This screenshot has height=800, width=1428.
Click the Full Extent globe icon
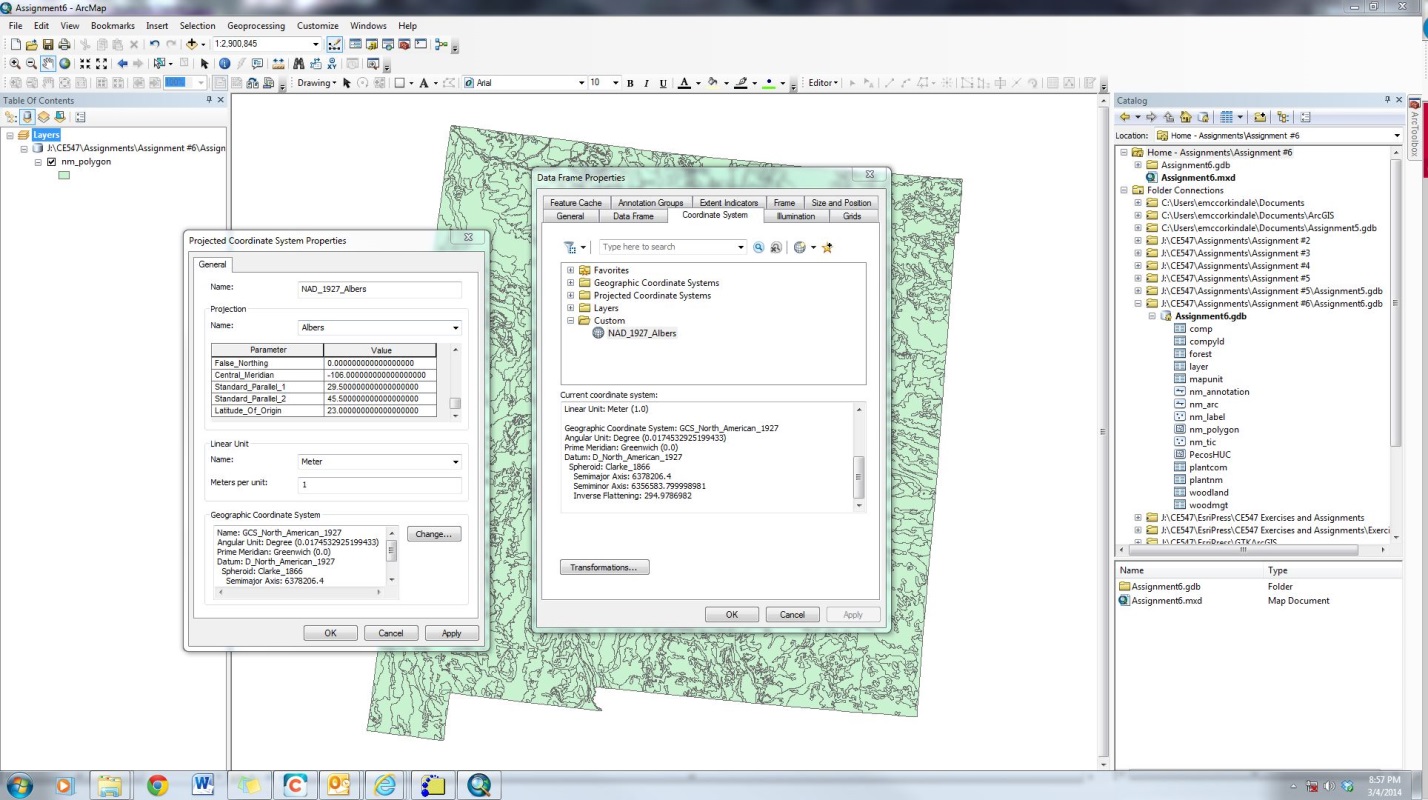click(65, 63)
